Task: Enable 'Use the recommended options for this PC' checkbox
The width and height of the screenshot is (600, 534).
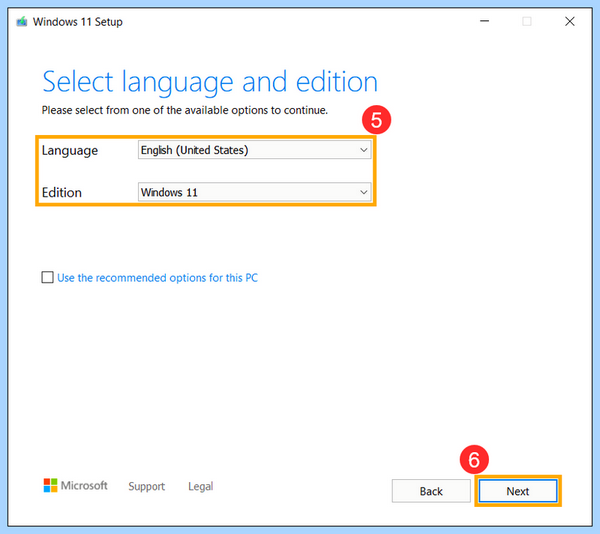Action: tap(47, 277)
